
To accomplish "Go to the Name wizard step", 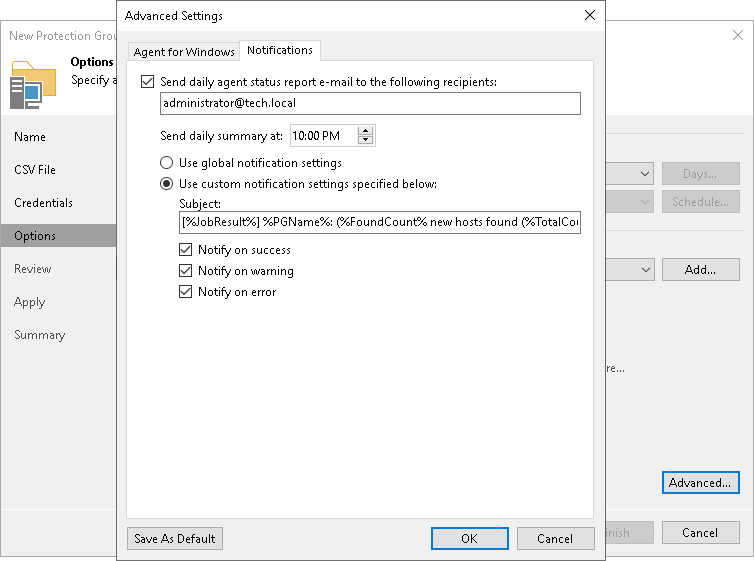I will pyautogui.click(x=30, y=137).
